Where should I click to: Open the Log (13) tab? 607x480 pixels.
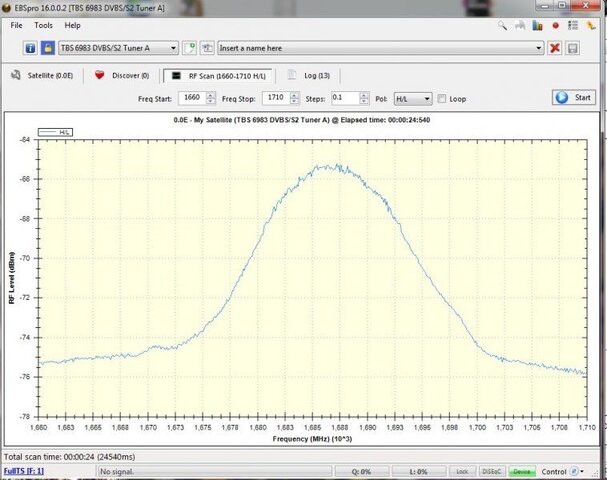click(x=309, y=75)
